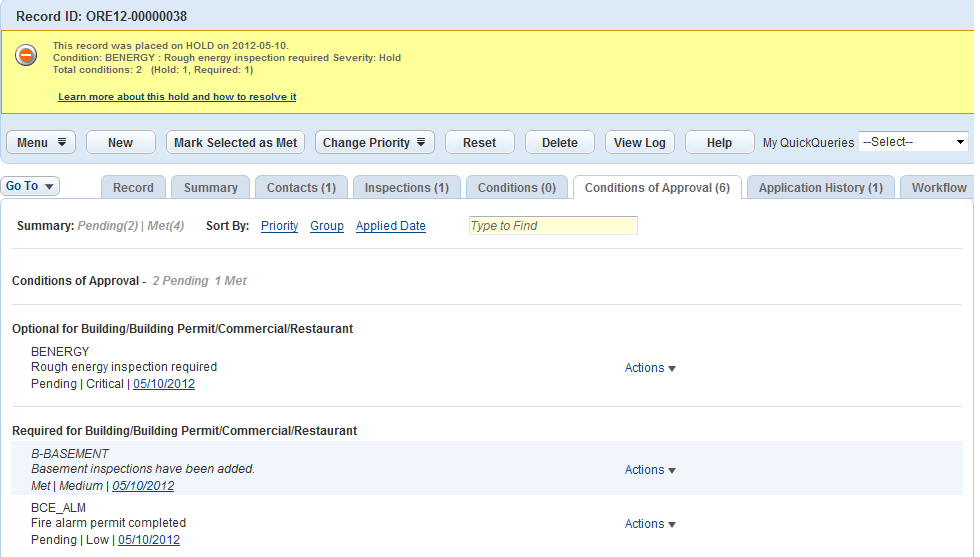
Task: Switch to the Application History (1) tab
Action: point(820,188)
